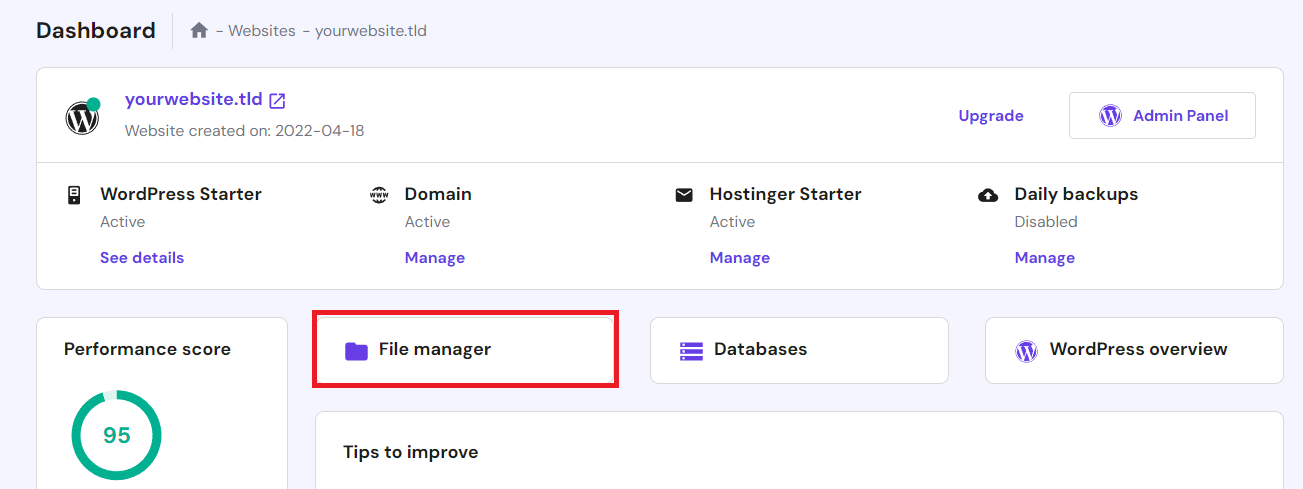Viewport: 1303px width, 489px height.
Task: Click the WordPress overview logo icon
Action: click(1026, 350)
